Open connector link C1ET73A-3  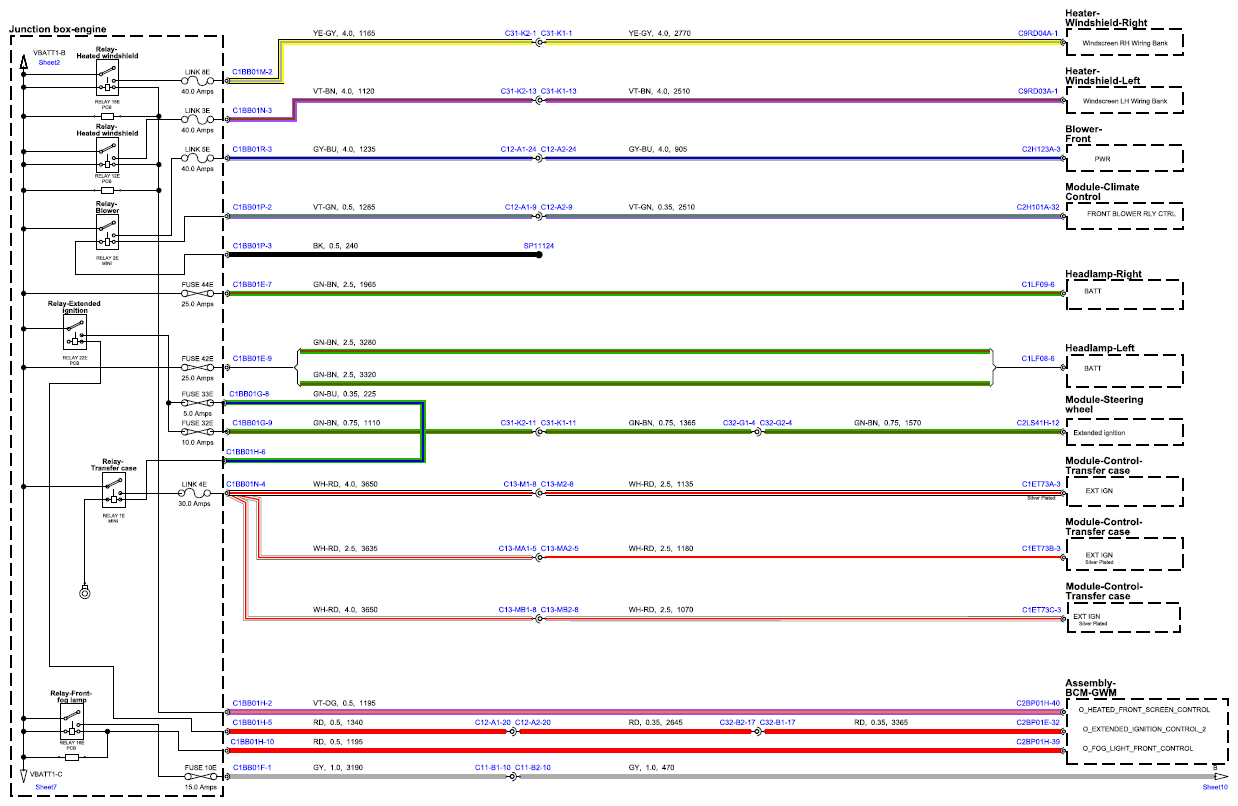pos(1040,484)
